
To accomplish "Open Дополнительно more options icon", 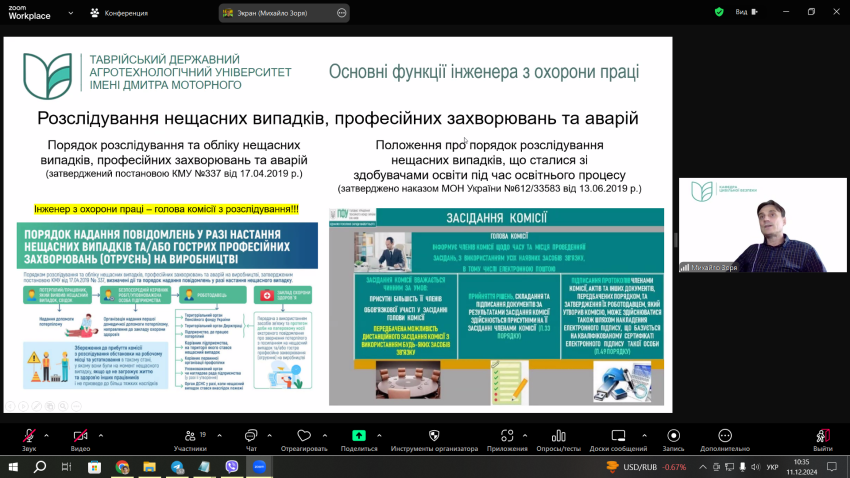I will pos(725,436).
